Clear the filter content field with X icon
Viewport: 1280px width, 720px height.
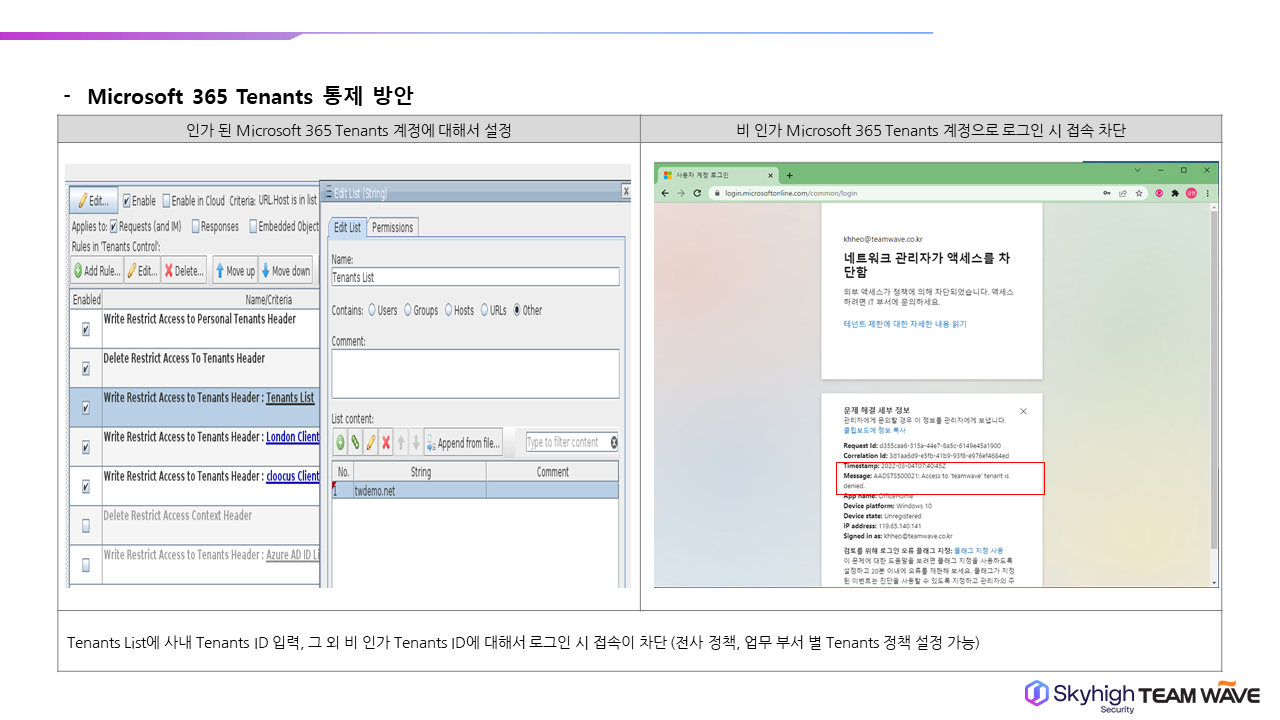pos(613,442)
